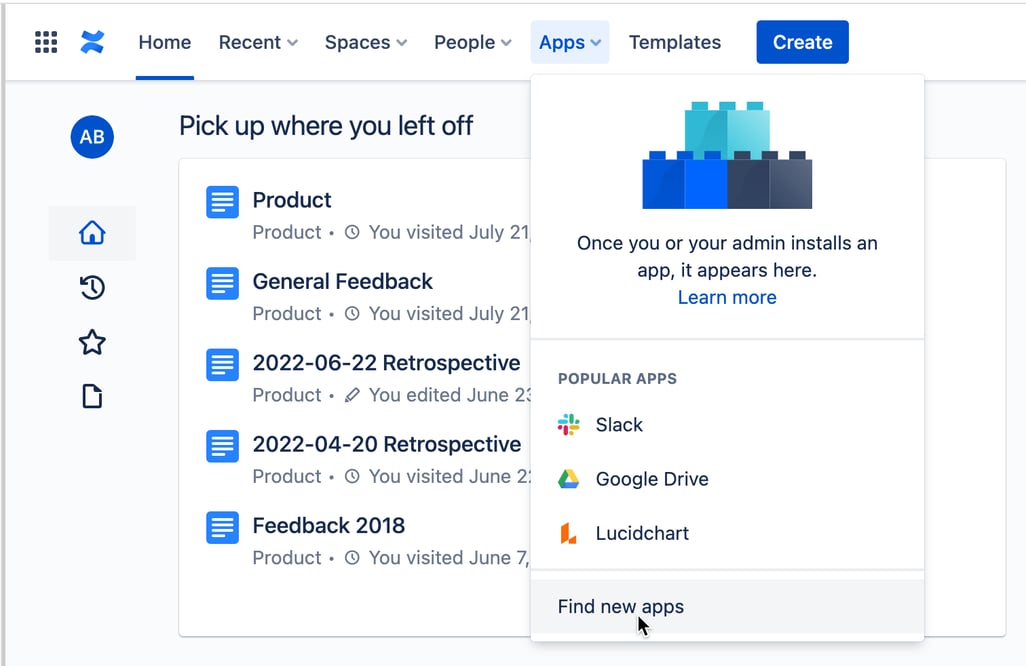This screenshot has height=666, width=1026.
Task: Follow the Learn more link
Action: pos(727,297)
